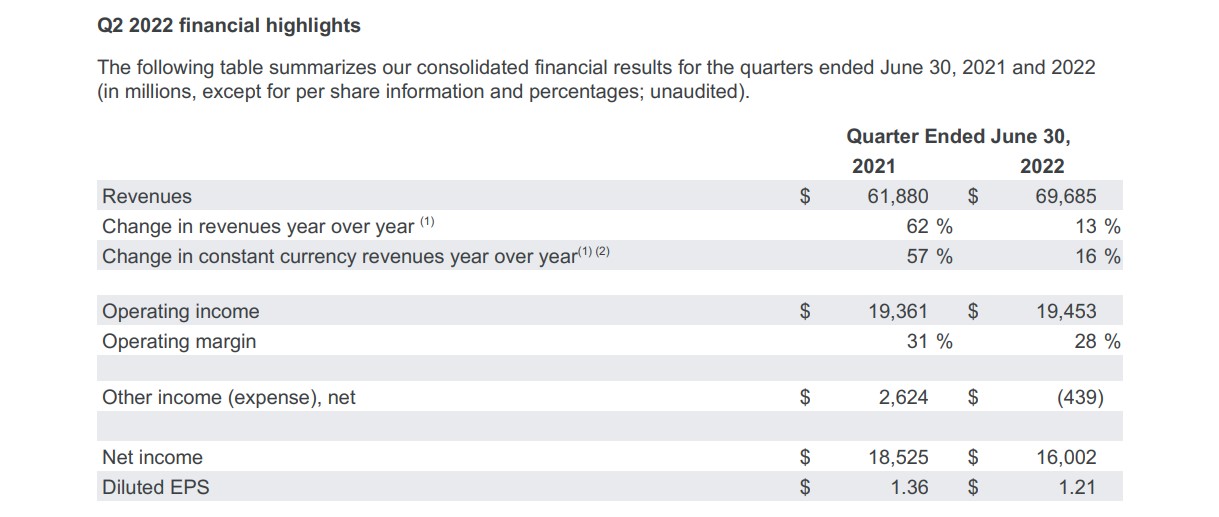Viewport: 1219px width, 517px height.
Task: Select the 19,453 operating income figure
Action: (1066, 311)
